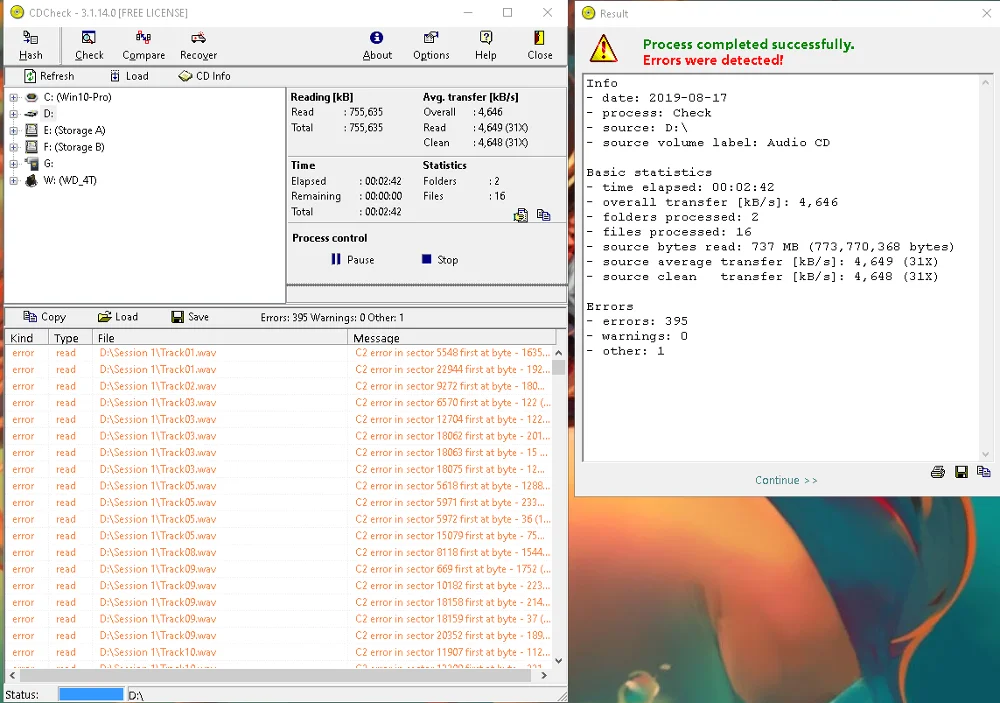Open the Recover tool
Viewport: 1000px width, 703px height.
pyautogui.click(x=198, y=45)
